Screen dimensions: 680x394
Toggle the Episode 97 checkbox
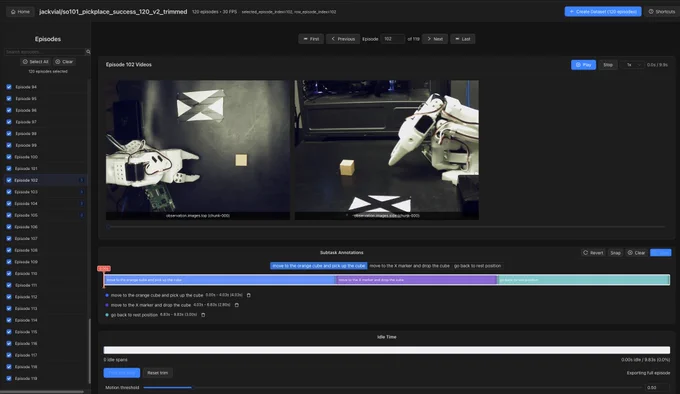pos(9,122)
